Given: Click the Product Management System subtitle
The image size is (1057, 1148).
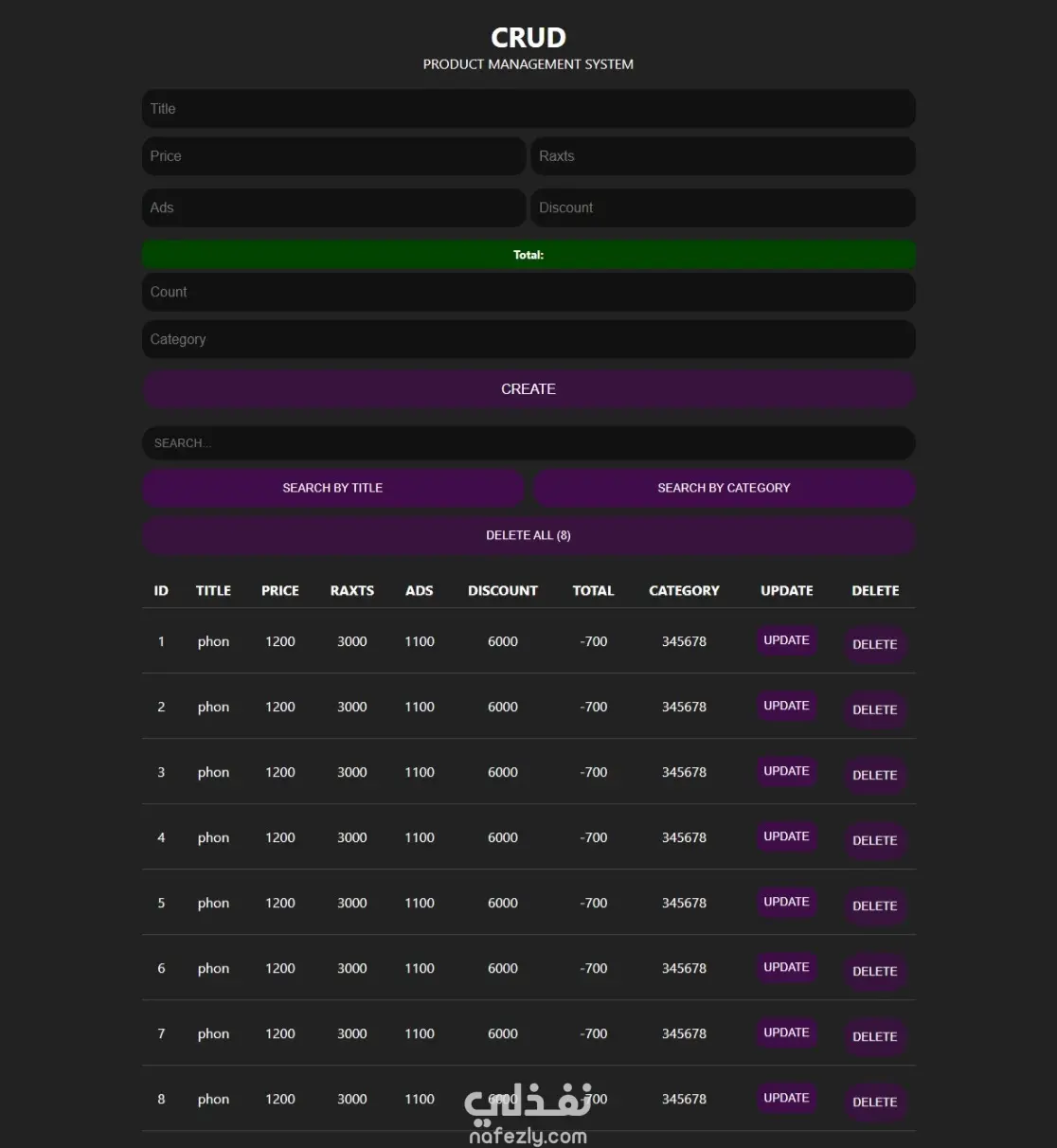Looking at the screenshot, I should pos(528,64).
